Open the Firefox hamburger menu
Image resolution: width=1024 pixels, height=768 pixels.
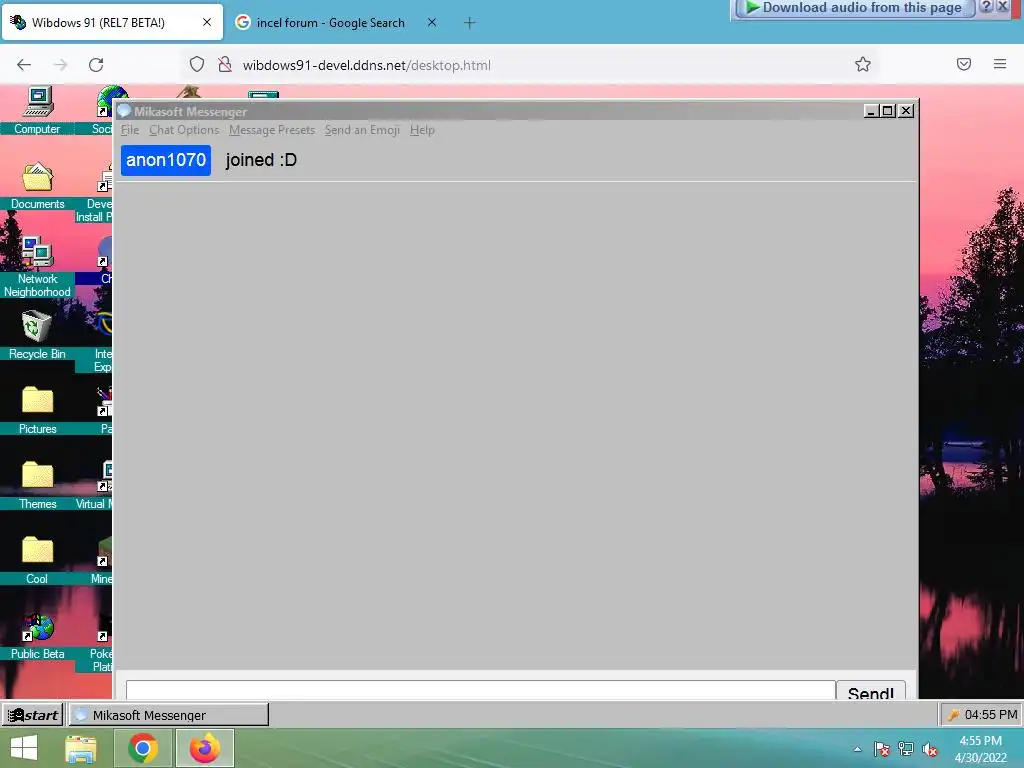(x=999, y=64)
